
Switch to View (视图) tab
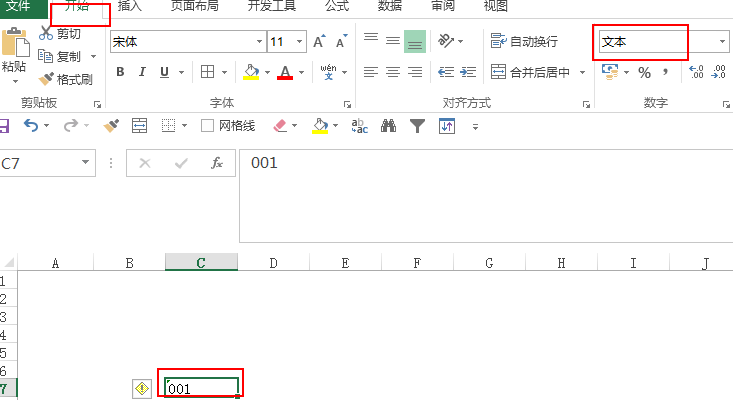[496, 6]
